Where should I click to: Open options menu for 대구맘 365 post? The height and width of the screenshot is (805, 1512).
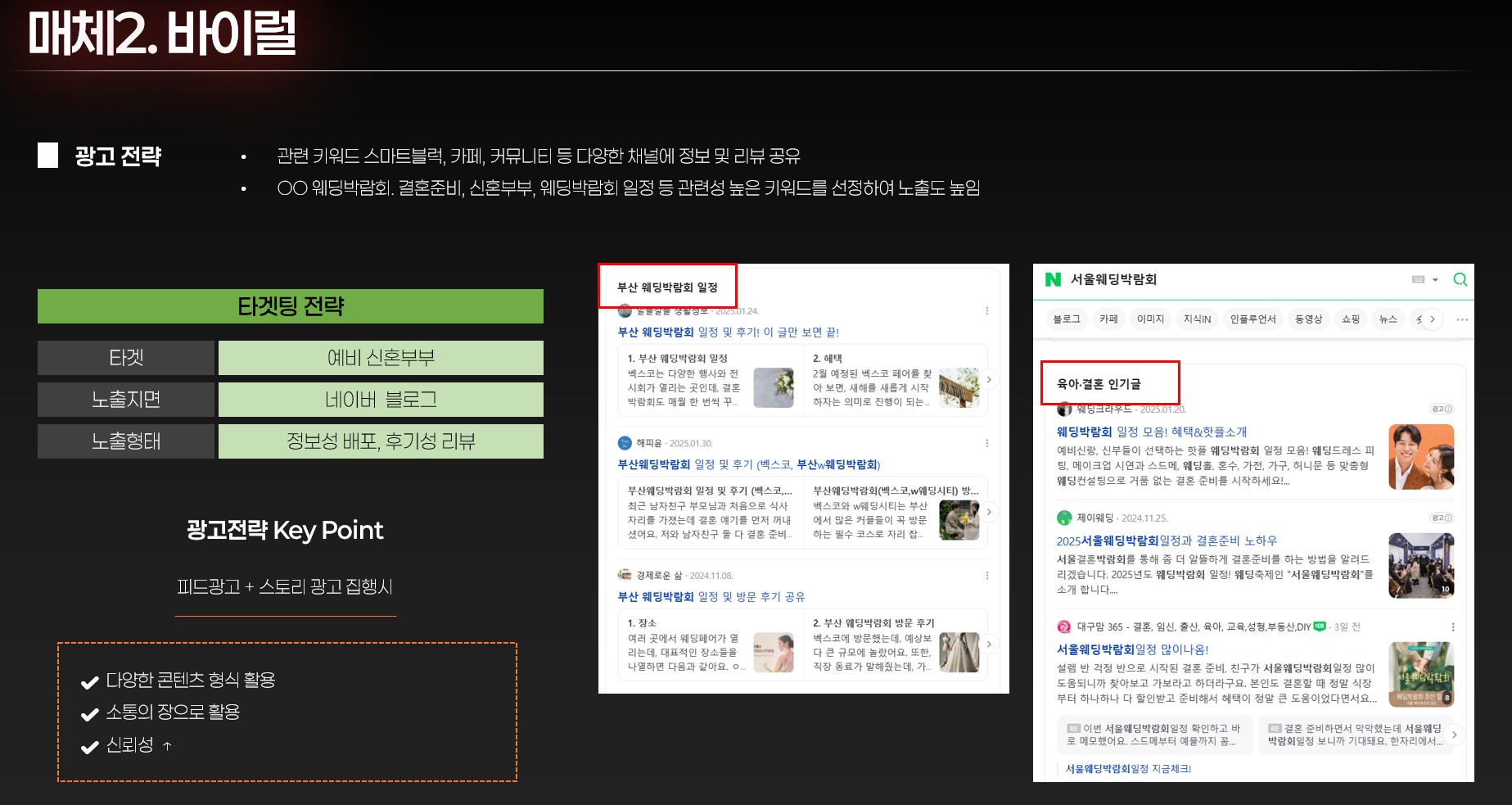click(1453, 626)
